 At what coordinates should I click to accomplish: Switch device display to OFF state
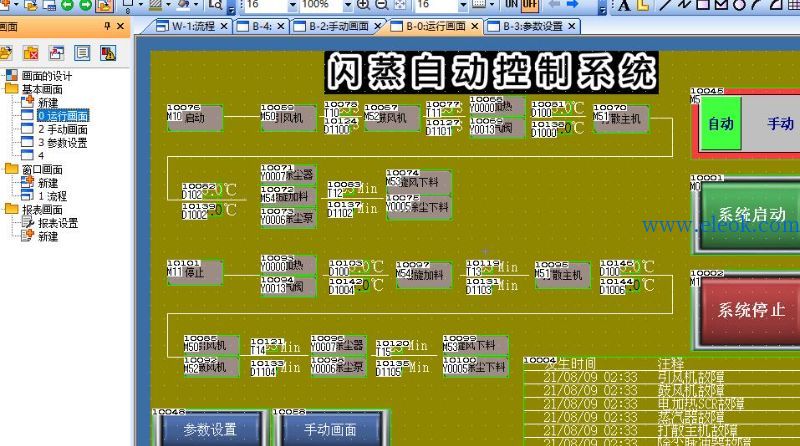coord(530,5)
